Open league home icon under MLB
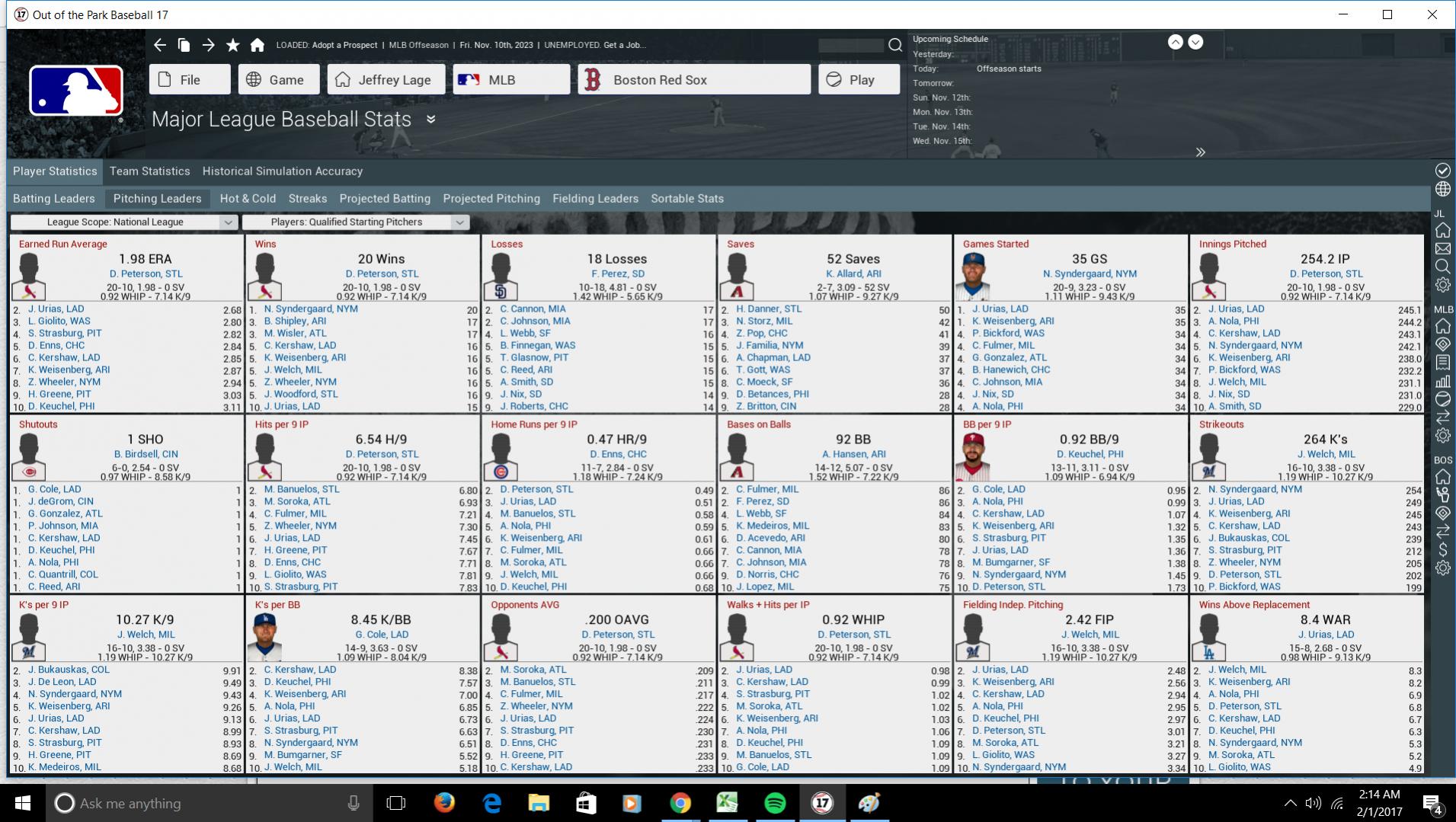The image size is (1456, 822). pos(1442,326)
